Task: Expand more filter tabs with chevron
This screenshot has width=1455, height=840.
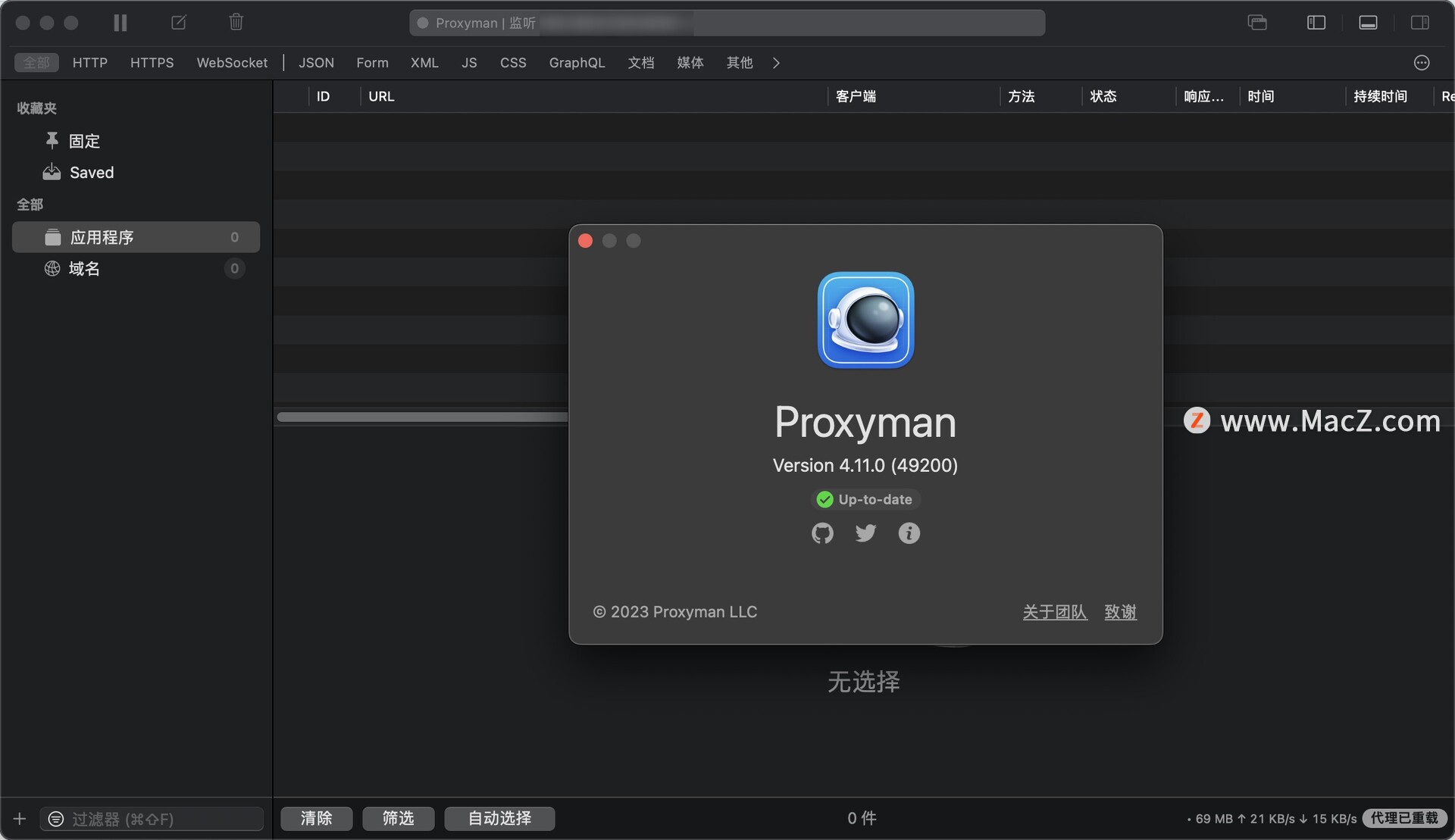Action: 776,63
